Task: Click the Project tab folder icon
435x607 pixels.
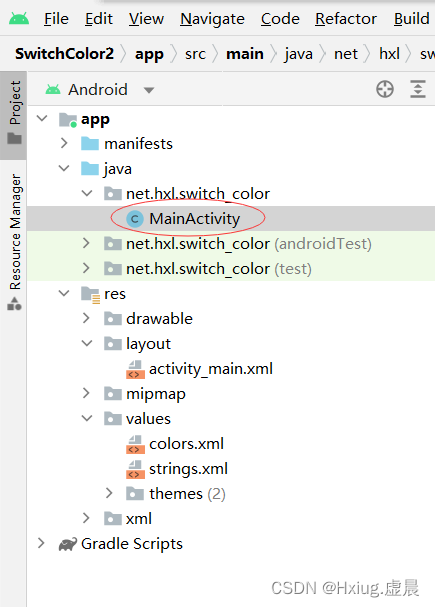Action: [x=14, y=138]
